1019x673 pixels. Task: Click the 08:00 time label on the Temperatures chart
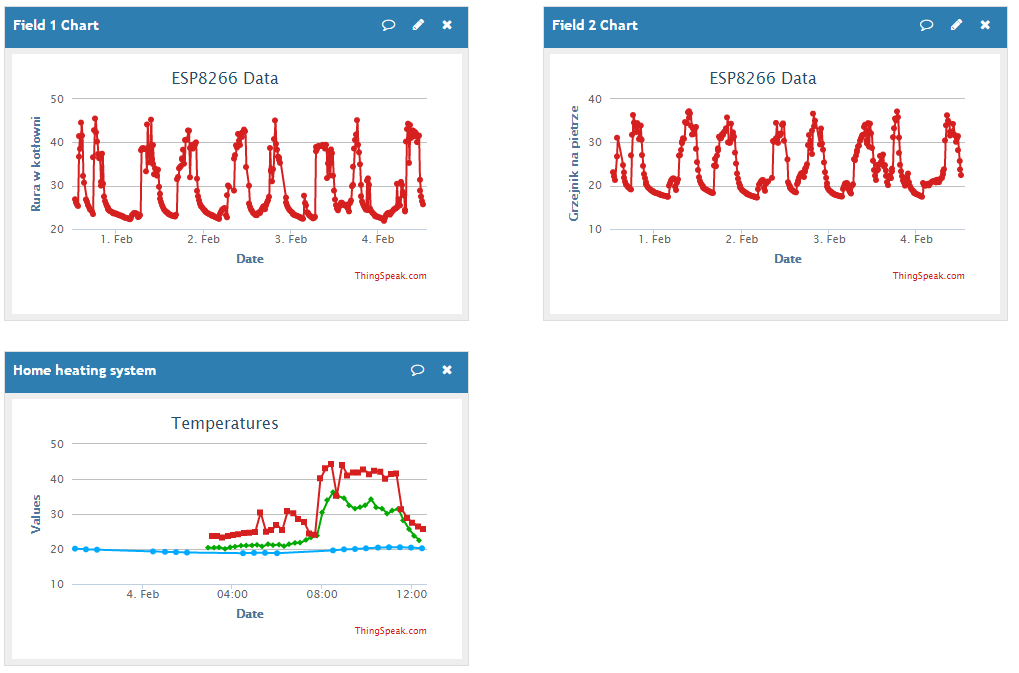click(321, 594)
